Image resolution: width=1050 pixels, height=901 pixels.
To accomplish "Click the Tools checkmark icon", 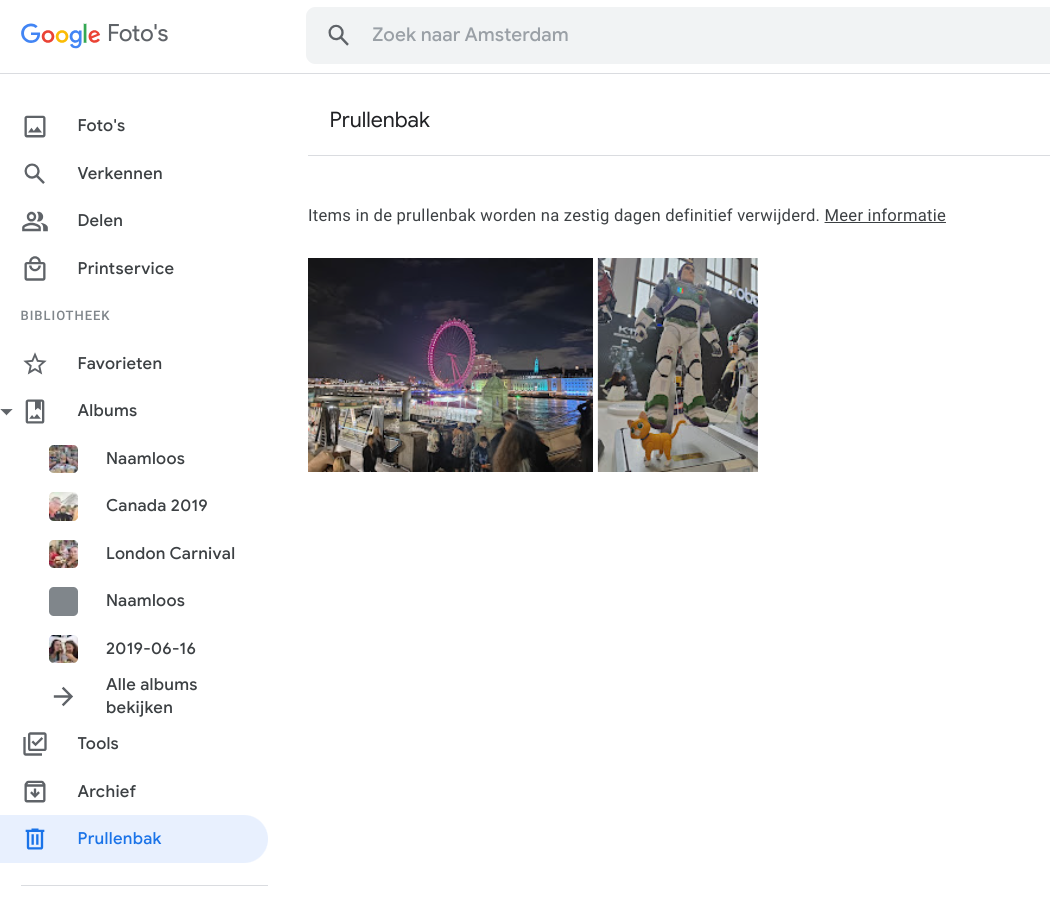I will point(35,744).
